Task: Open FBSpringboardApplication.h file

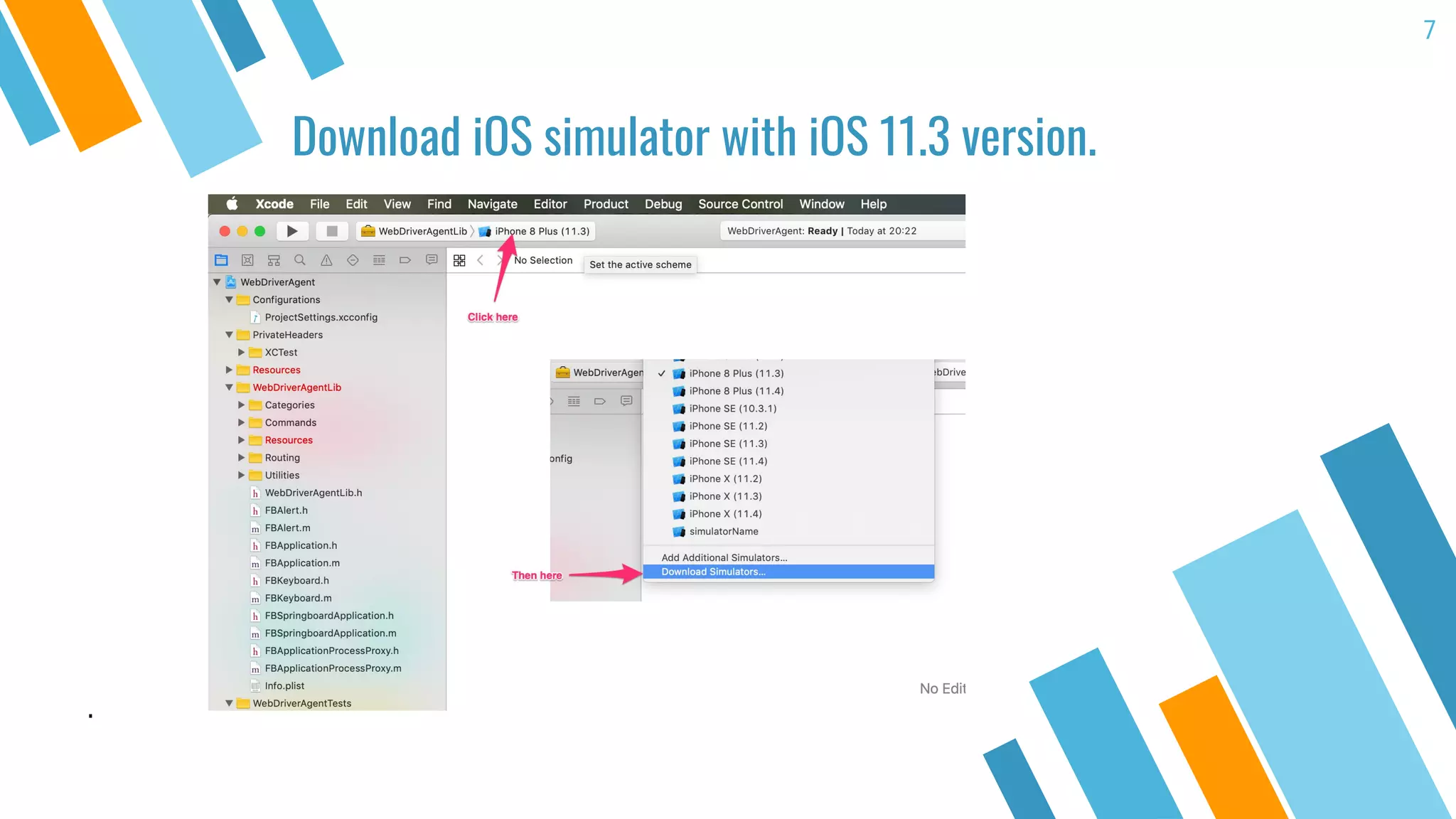Action: click(322, 616)
